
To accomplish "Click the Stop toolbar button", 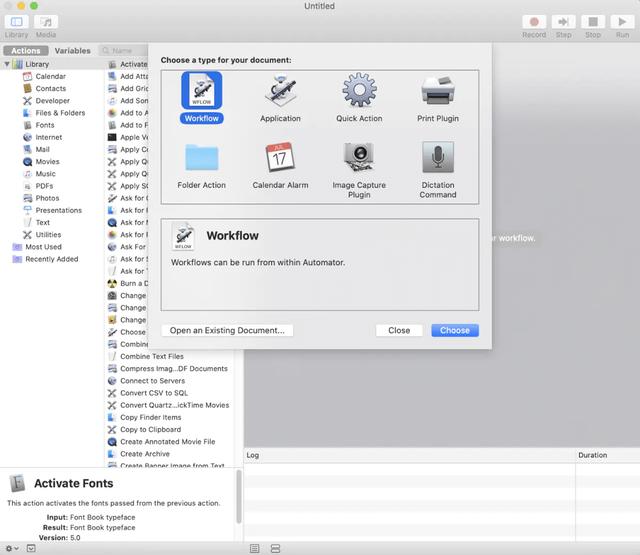I will [593, 22].
